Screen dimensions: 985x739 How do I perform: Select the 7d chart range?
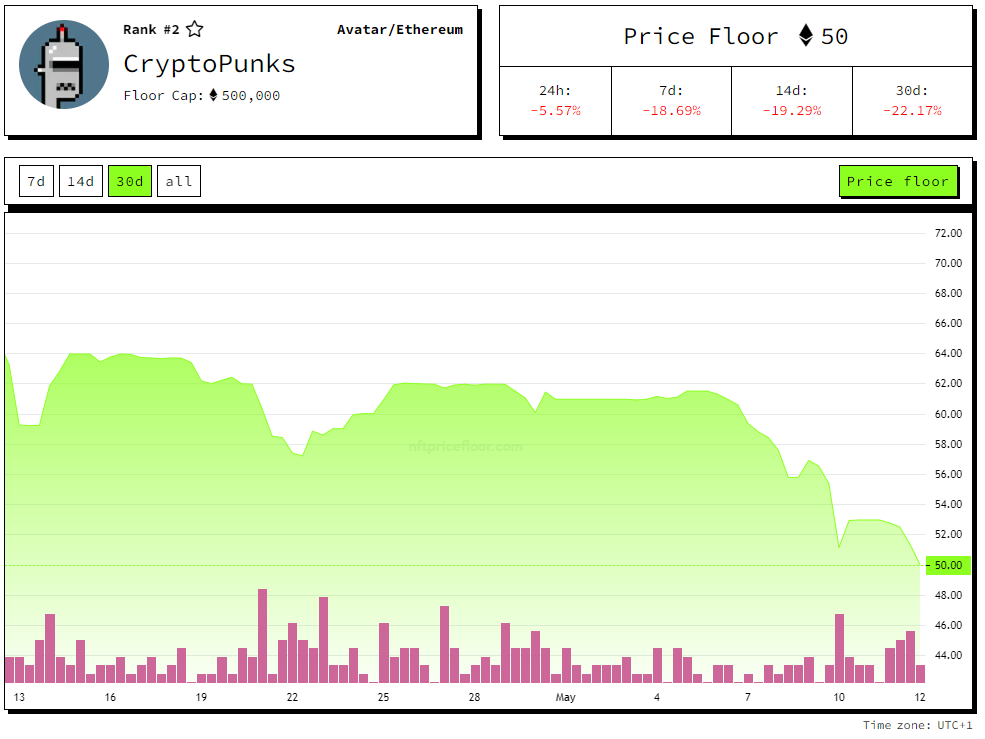(x=36, y=181)
